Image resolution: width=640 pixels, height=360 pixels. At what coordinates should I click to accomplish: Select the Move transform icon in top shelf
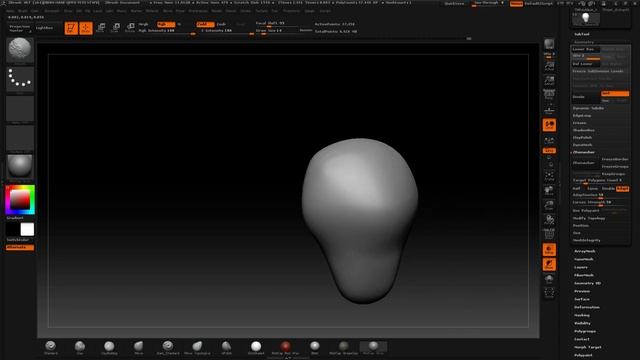click(101, 28)
